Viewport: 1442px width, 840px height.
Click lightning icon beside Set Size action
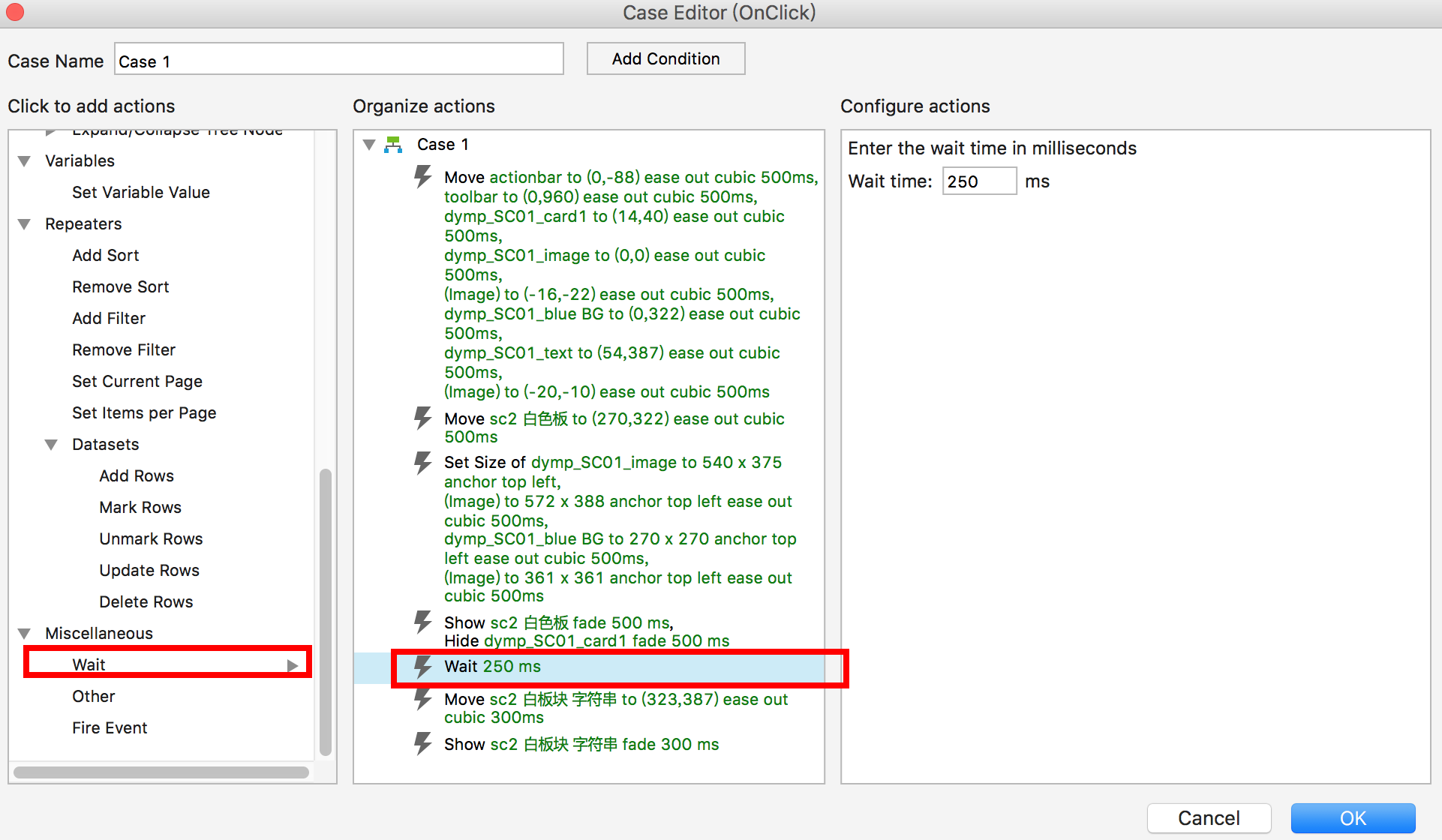(x=423, y=462)
